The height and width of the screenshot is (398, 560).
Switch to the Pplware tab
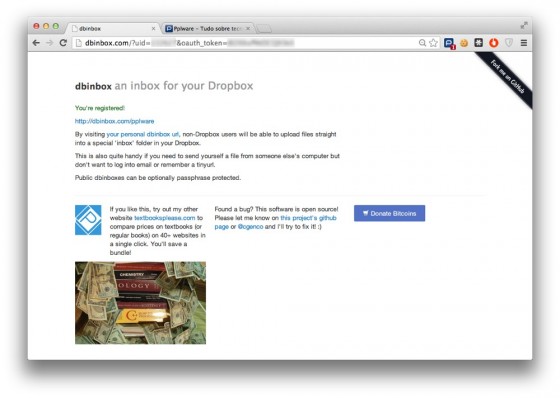point(208,28)
